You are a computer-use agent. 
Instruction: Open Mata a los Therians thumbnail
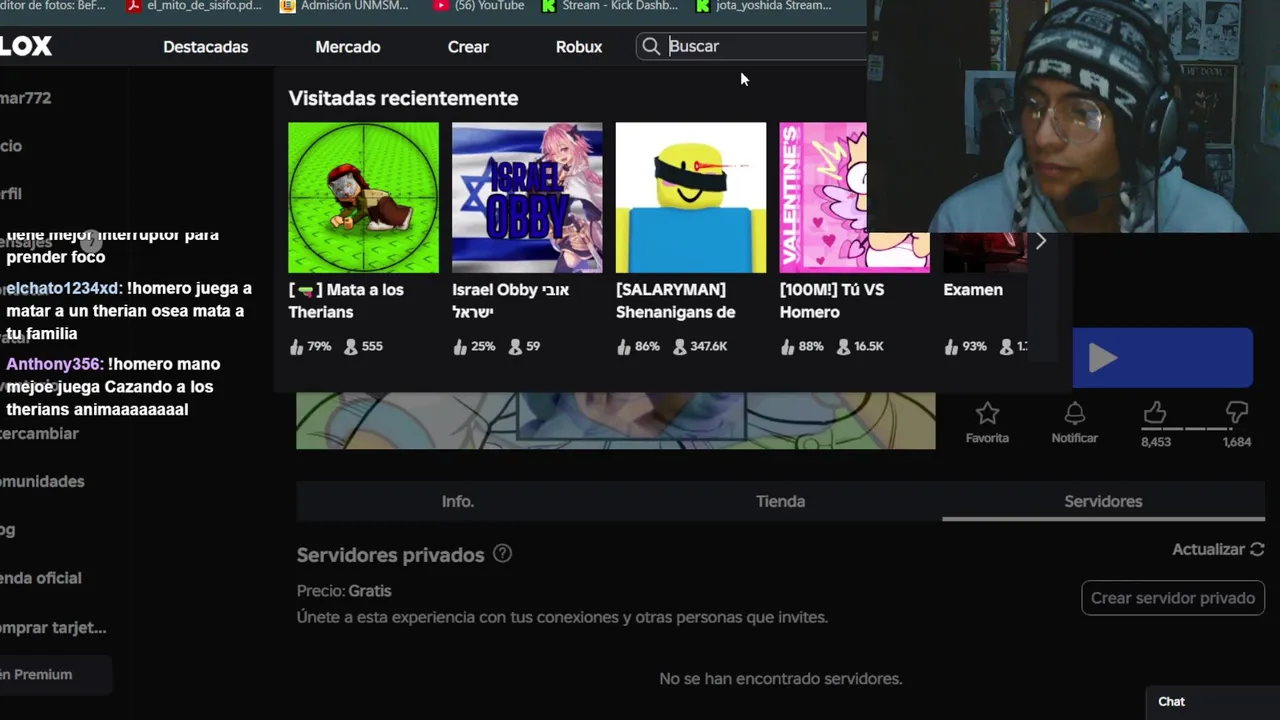pyautogui.click(x=363, y=197)
